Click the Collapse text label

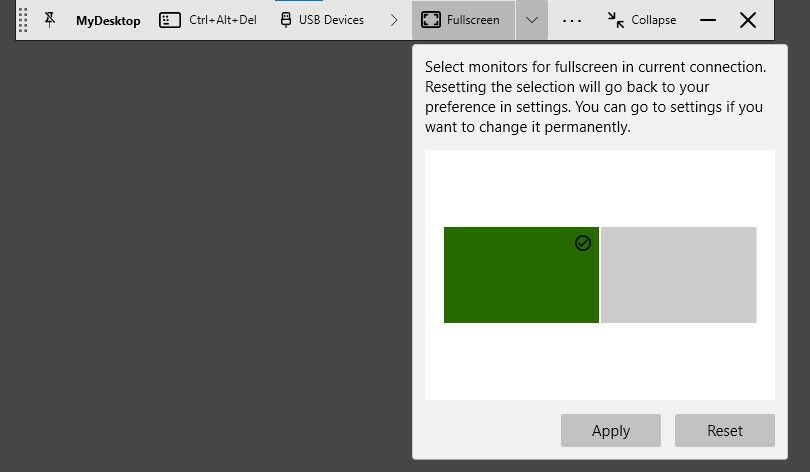(x=653, y=20)
